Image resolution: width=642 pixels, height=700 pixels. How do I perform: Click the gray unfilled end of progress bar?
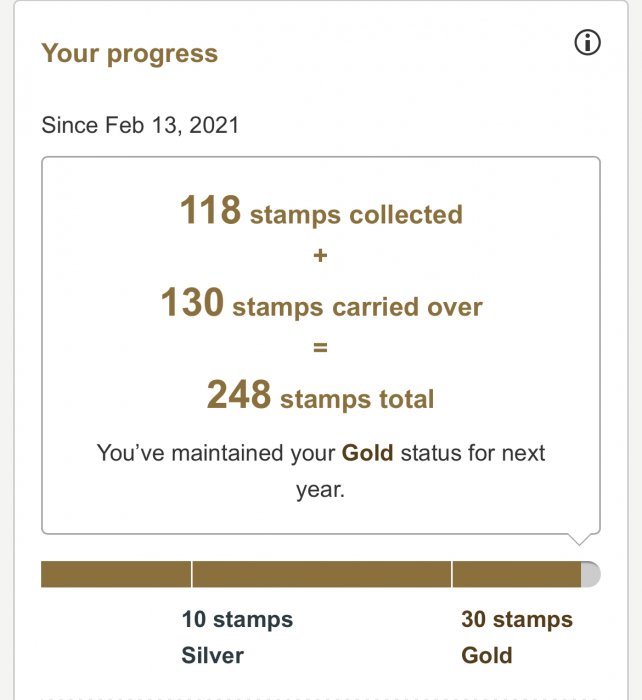pos(591,574)
